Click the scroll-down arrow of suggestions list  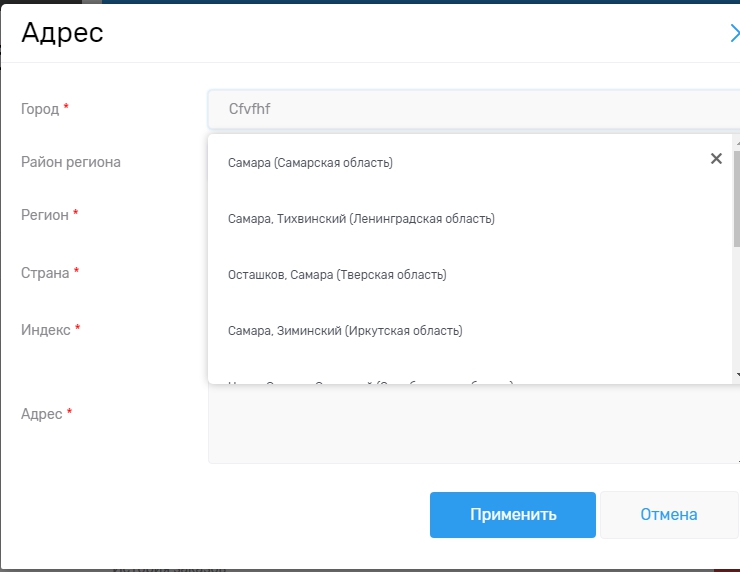[737, 375]
